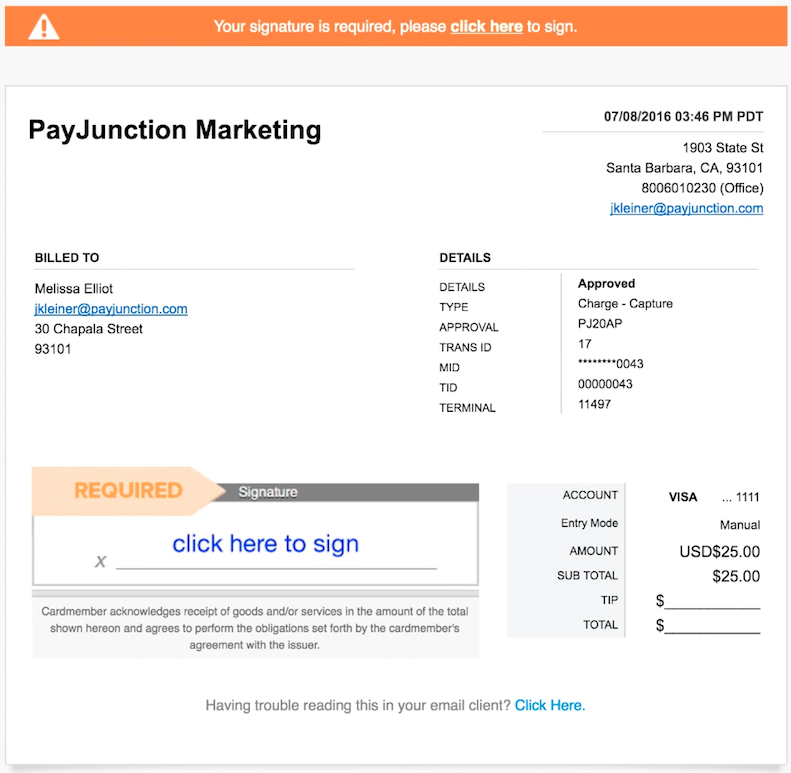Select 'Santa Barbara, CA, 93101' text
Viewport: 791px width, 773px height.
click(x=685, y=168)
